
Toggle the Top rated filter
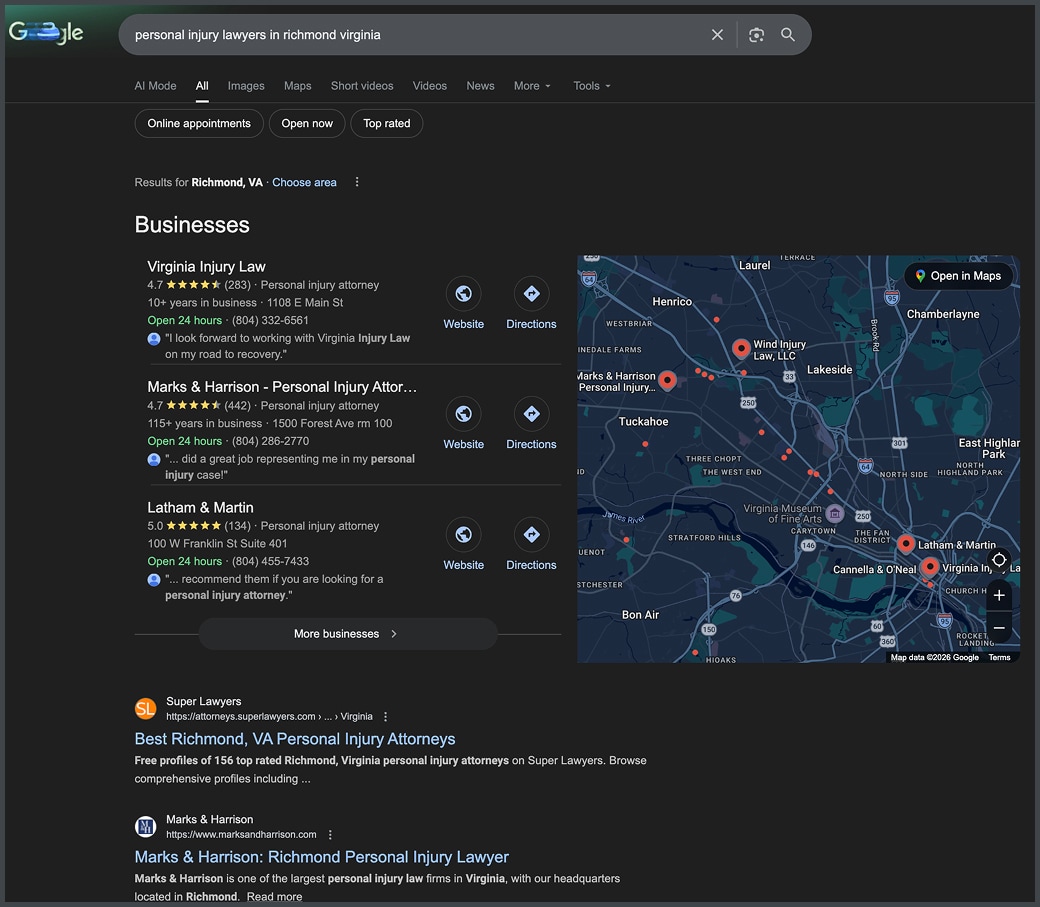(x=386, y=124)
